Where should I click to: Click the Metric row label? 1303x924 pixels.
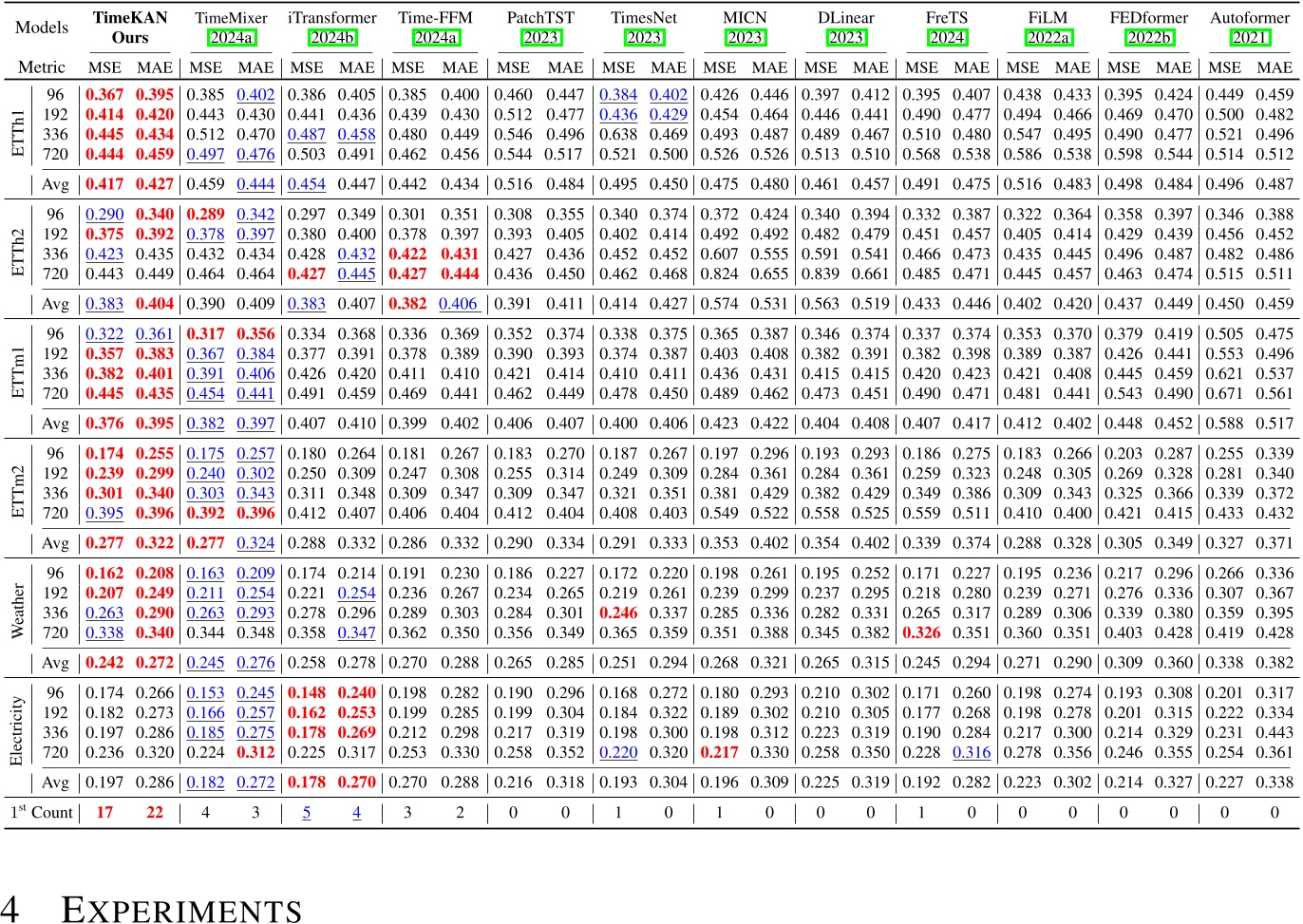coord(42,67)
